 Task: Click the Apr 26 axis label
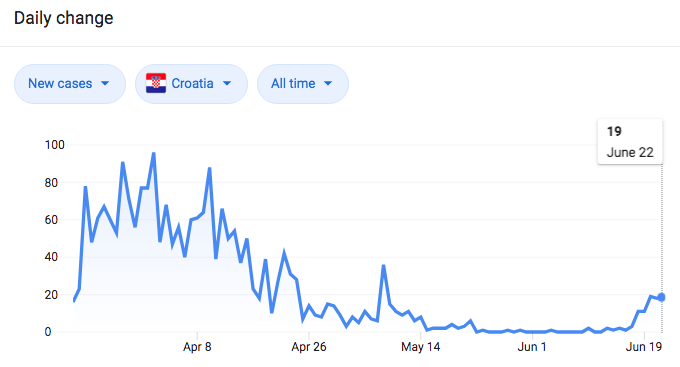(309, 347)
